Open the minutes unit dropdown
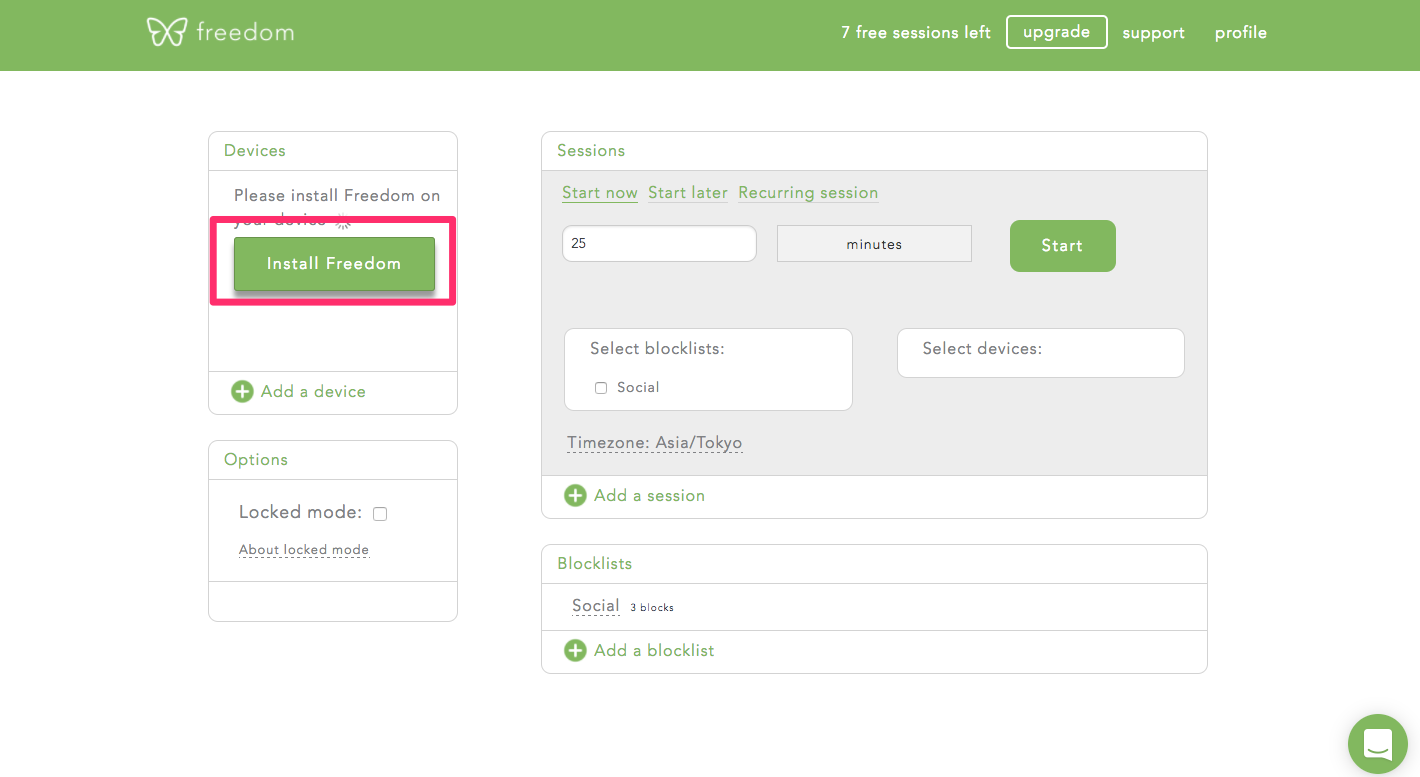Viewport: 1420px width, 777px height. click(874, 244)
